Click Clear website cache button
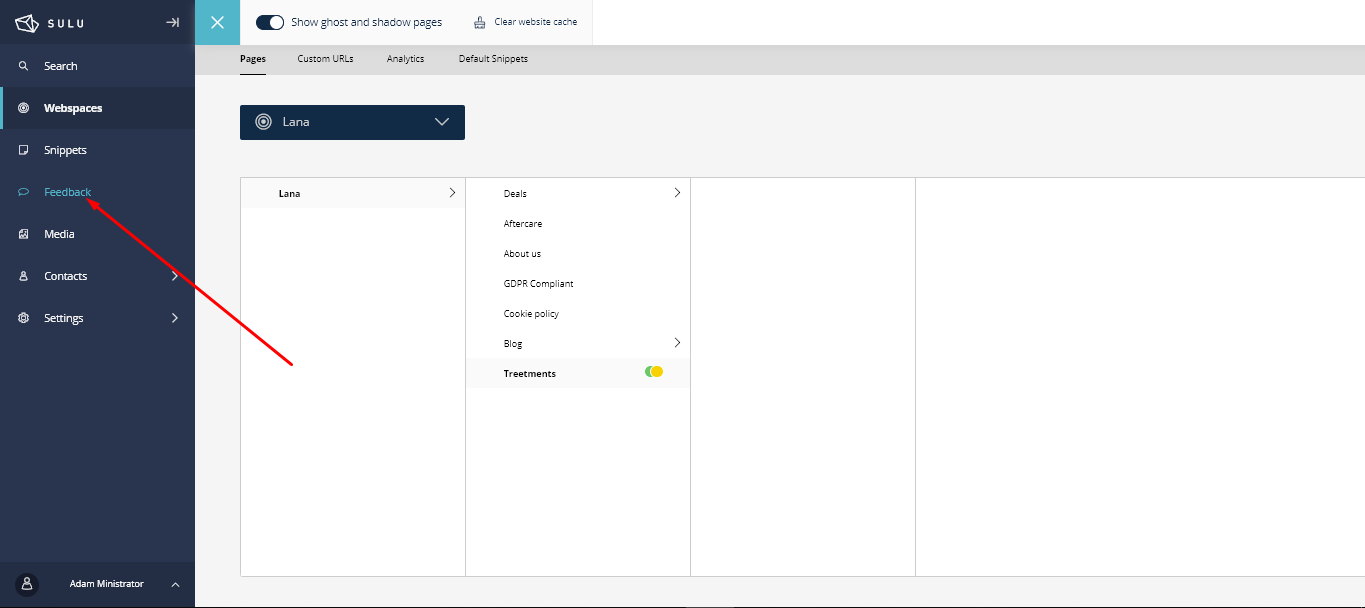 (x=525, y=22)
